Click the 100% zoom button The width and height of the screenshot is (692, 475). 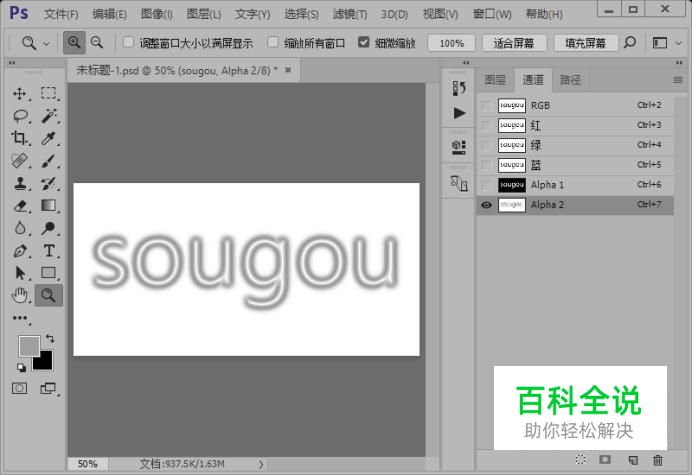tap(451, 43)
